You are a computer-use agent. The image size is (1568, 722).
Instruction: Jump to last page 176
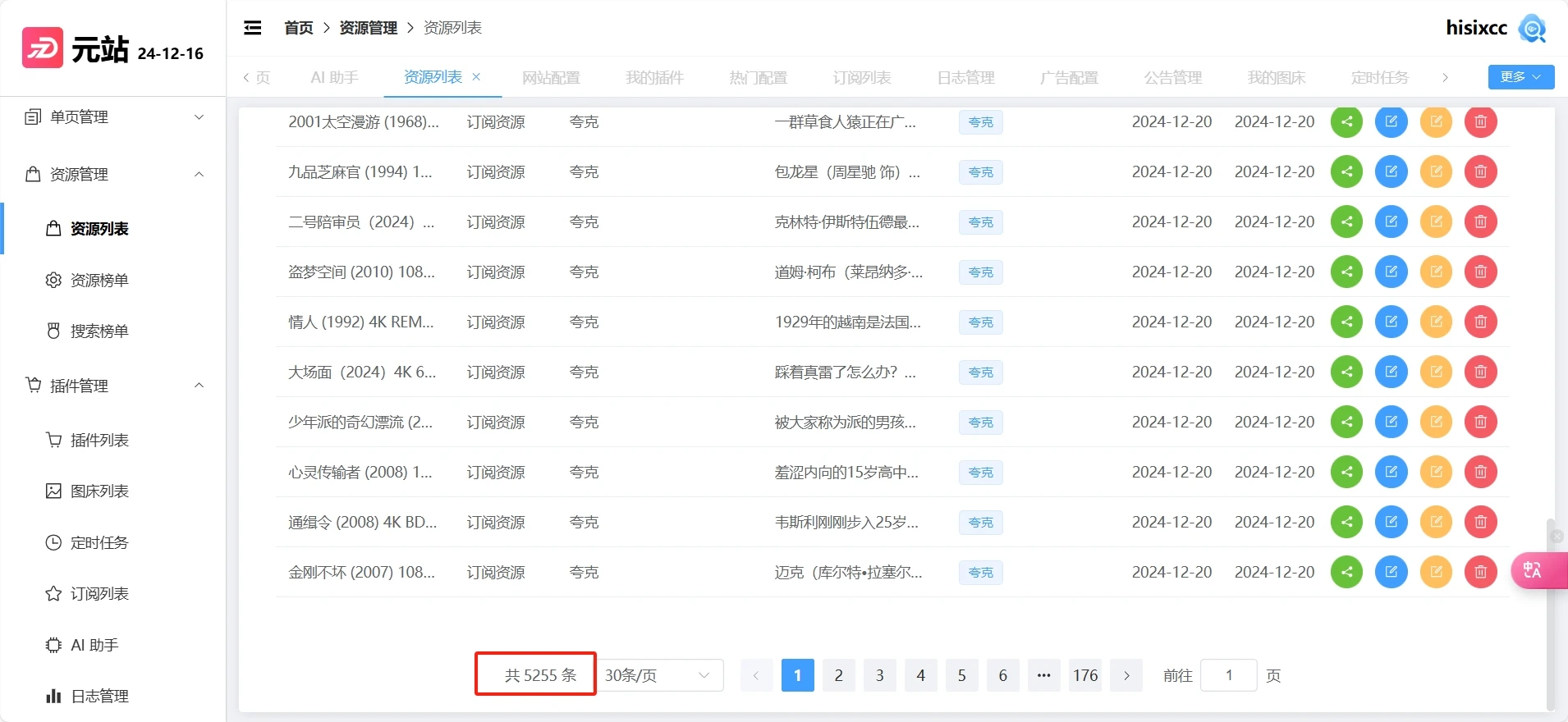pyautogui.click(x=1084, y=675)
